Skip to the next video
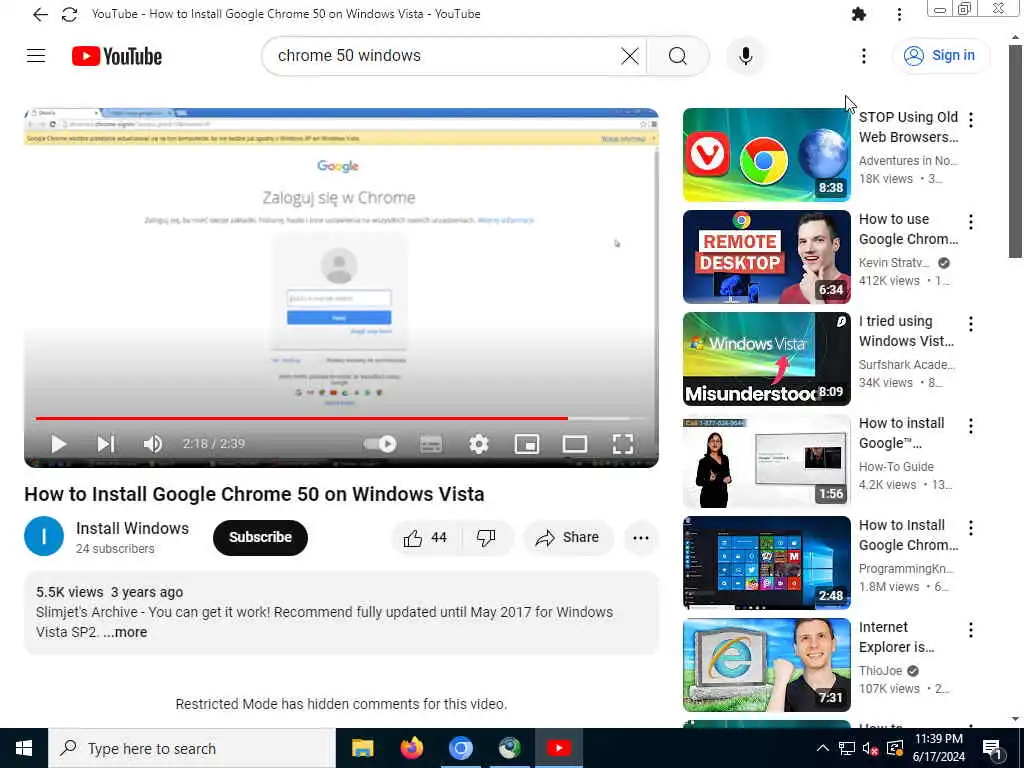The height and width of the screenshot is (768, 1024). pyautogui.click(x=106, y=444)
